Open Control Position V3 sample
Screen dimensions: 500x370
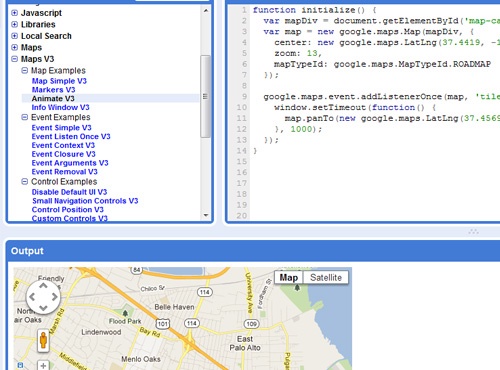(x=68, y=210)
